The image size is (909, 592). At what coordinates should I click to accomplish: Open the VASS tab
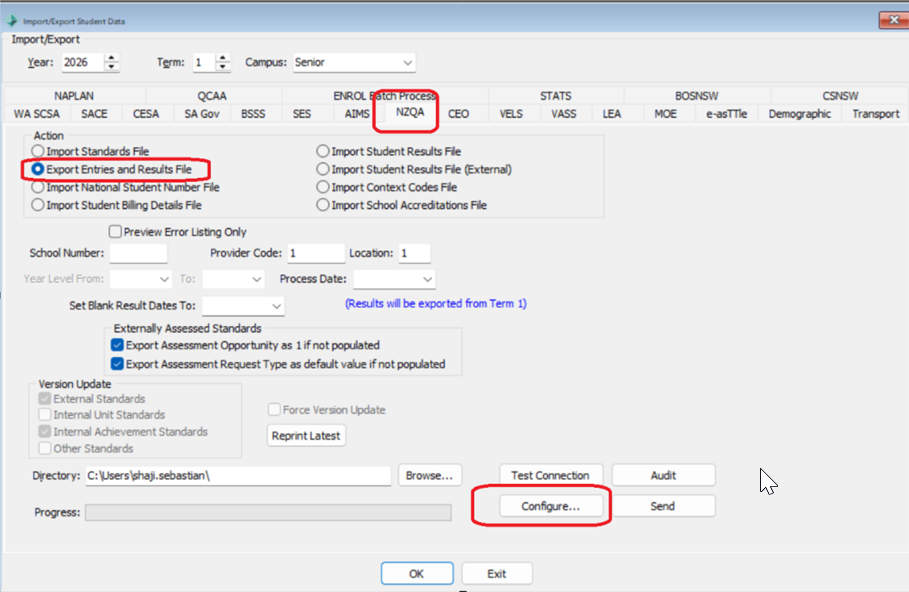click(x=563, y=114)
